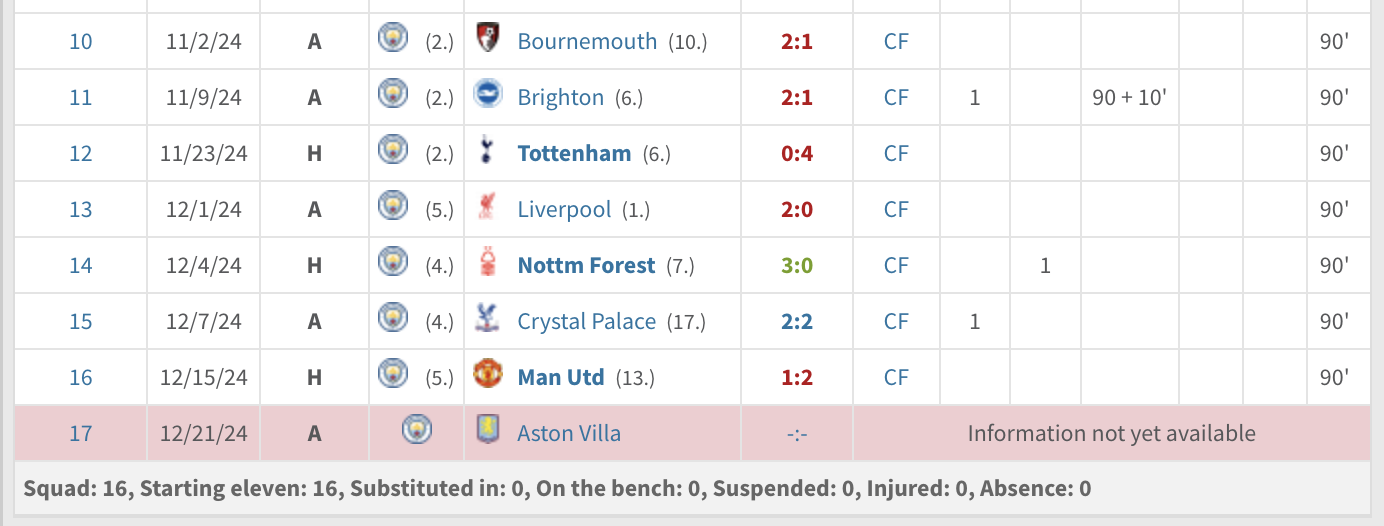
Task: Click the Aston Villa club crest icon
Action: (488, 432)
